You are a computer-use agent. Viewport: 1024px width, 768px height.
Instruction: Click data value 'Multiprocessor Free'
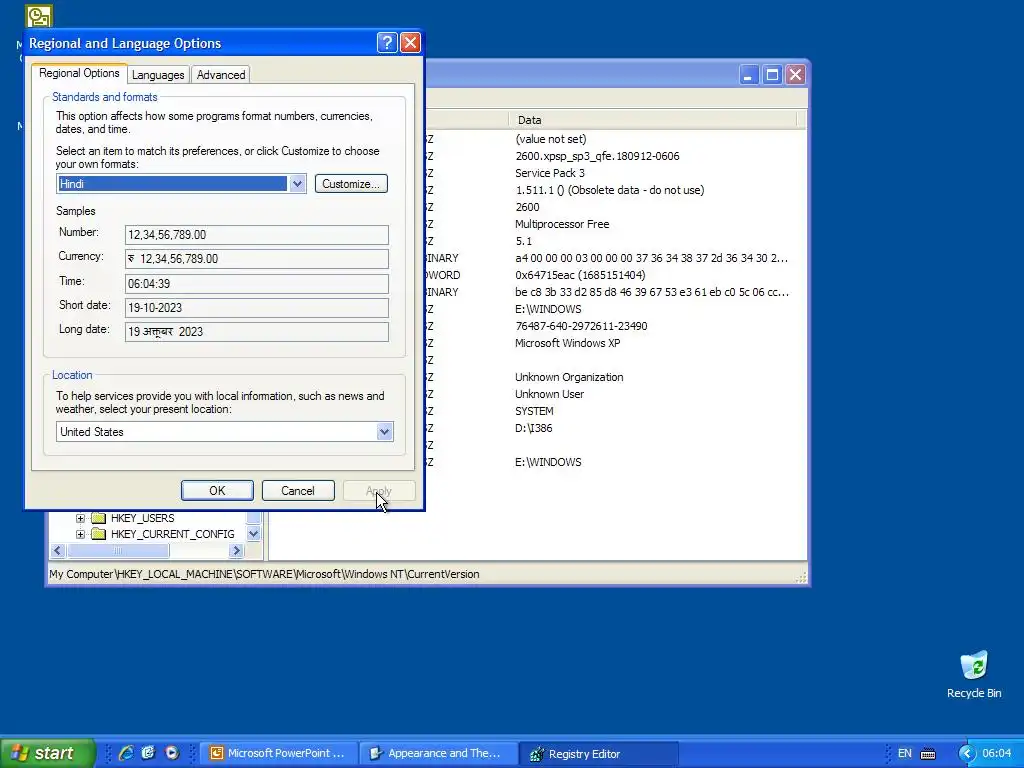(x=562, y=224)
